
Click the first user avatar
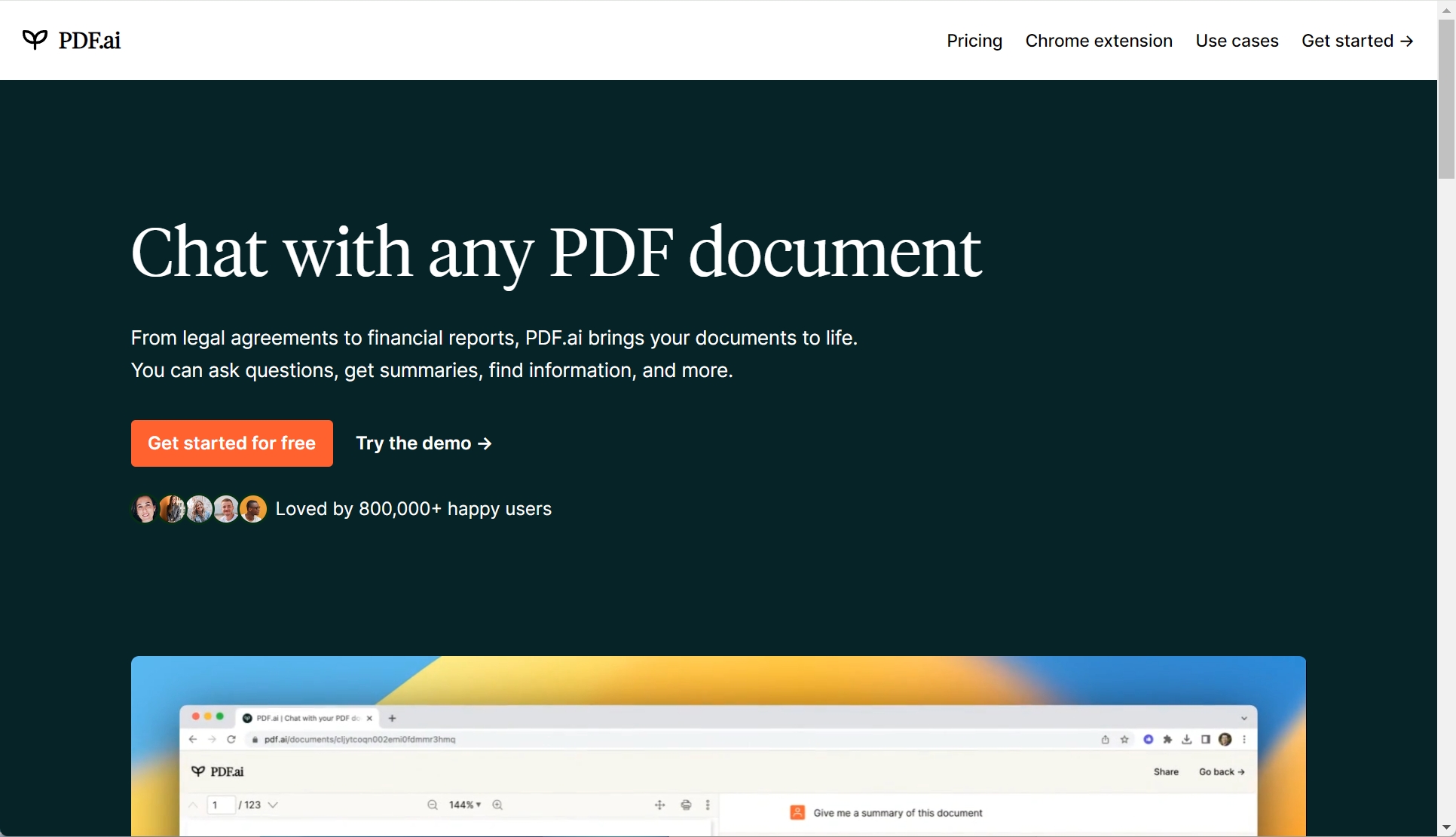[144, 509]
